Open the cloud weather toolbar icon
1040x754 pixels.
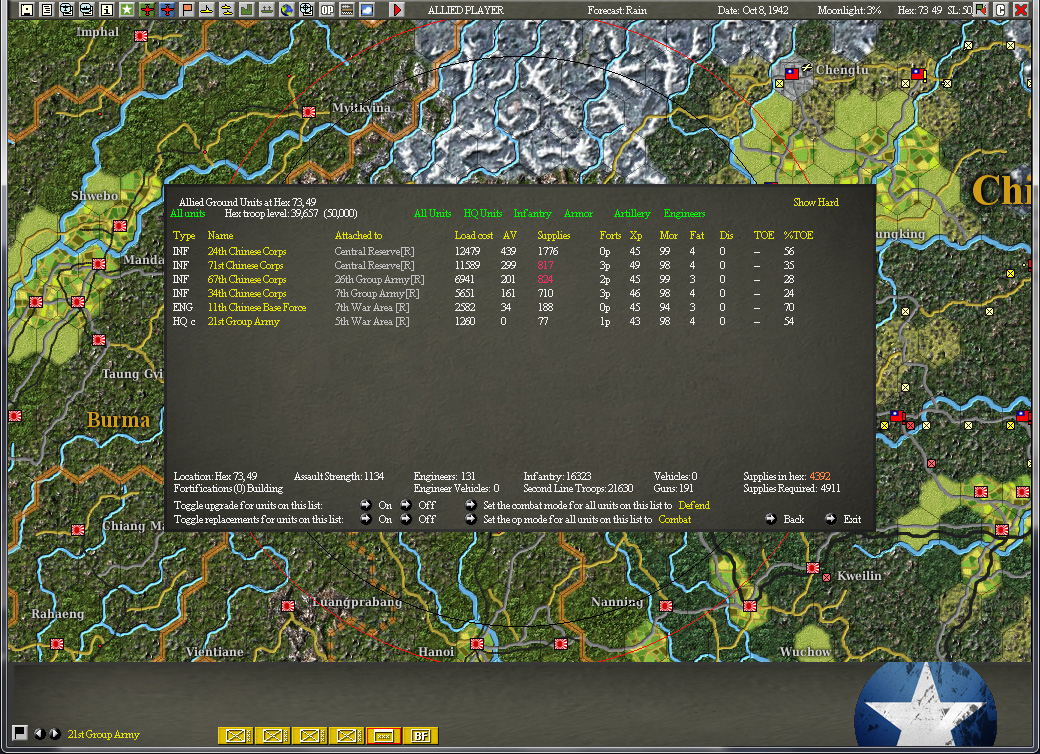tap(367, 9)
